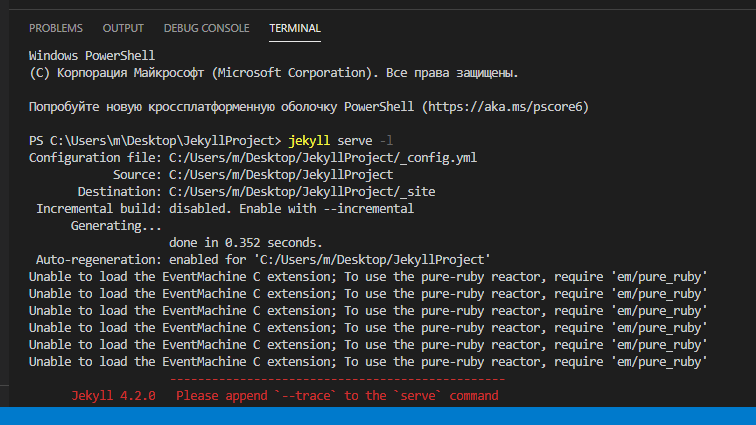
Task: Click the serve argument after jekyll
Action: tap(357, 141)
